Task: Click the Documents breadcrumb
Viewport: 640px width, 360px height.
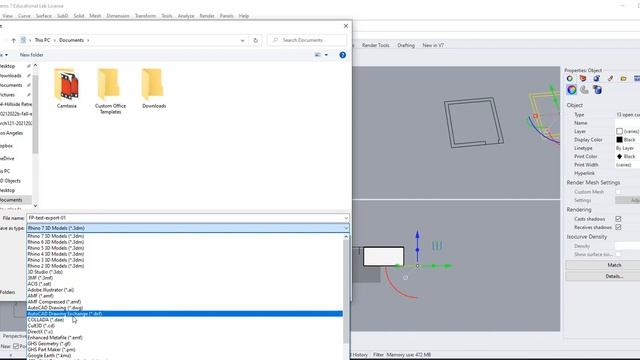Action: click(x=71, y=40)
